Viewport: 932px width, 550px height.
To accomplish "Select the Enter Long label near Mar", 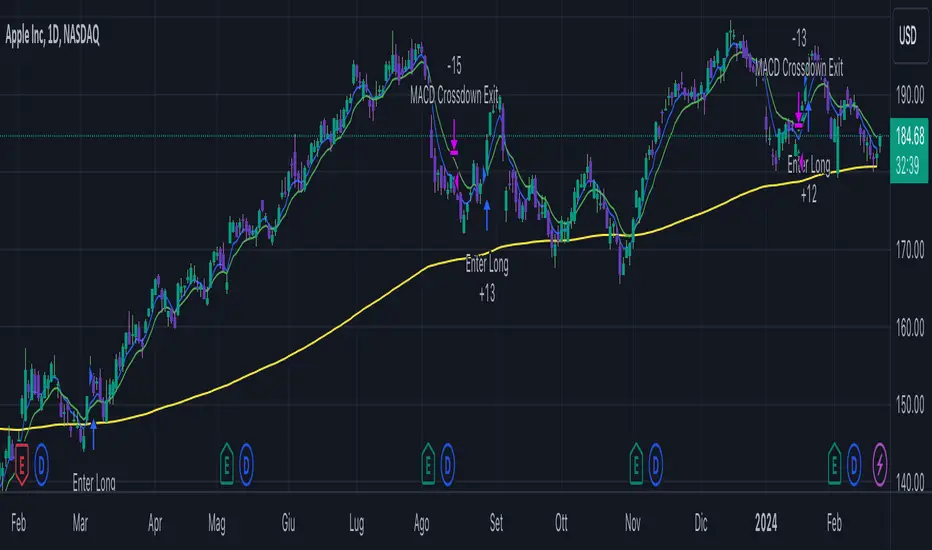I will point(94,482).
